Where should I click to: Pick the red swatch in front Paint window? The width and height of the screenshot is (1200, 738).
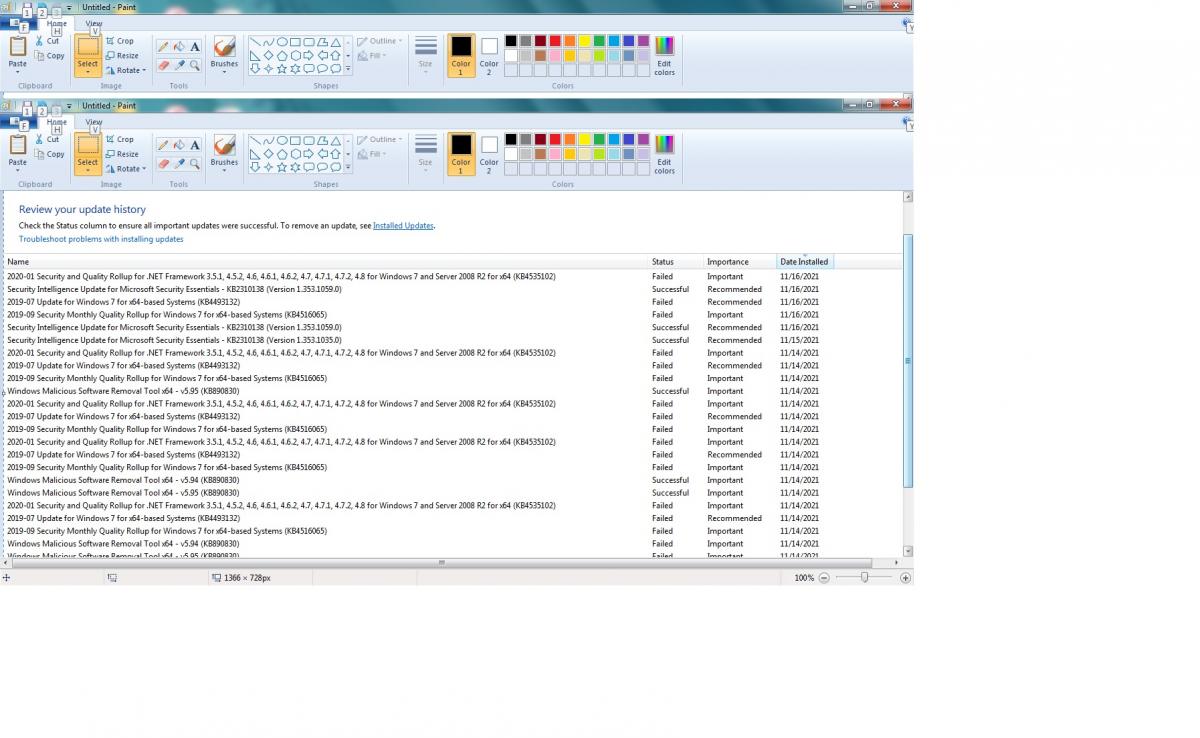coord(555,139)
